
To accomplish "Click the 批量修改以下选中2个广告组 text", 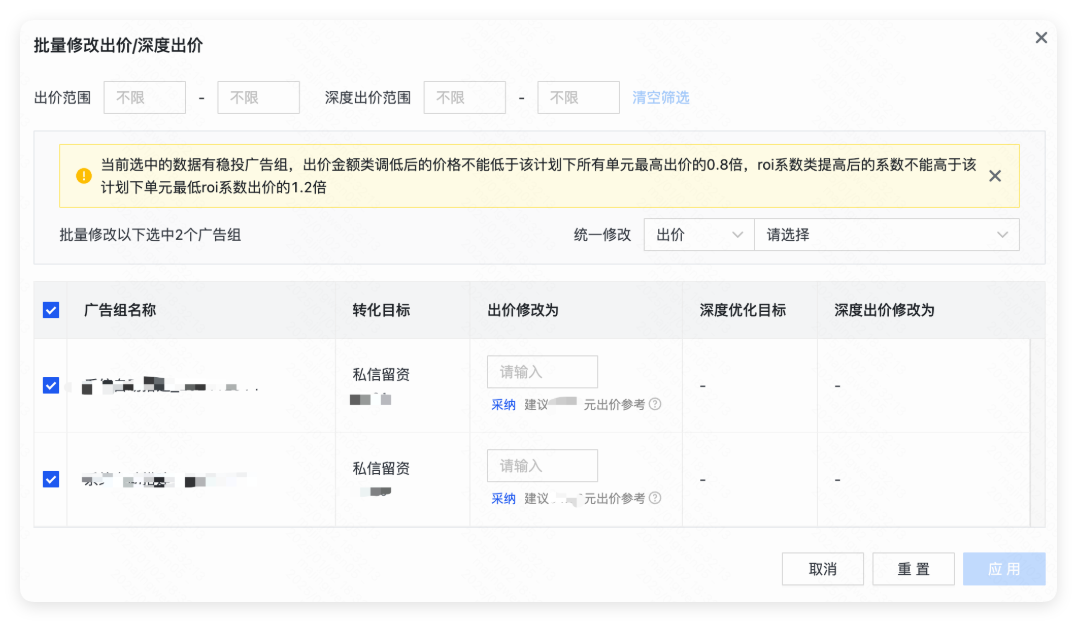I will coord(150,235).
